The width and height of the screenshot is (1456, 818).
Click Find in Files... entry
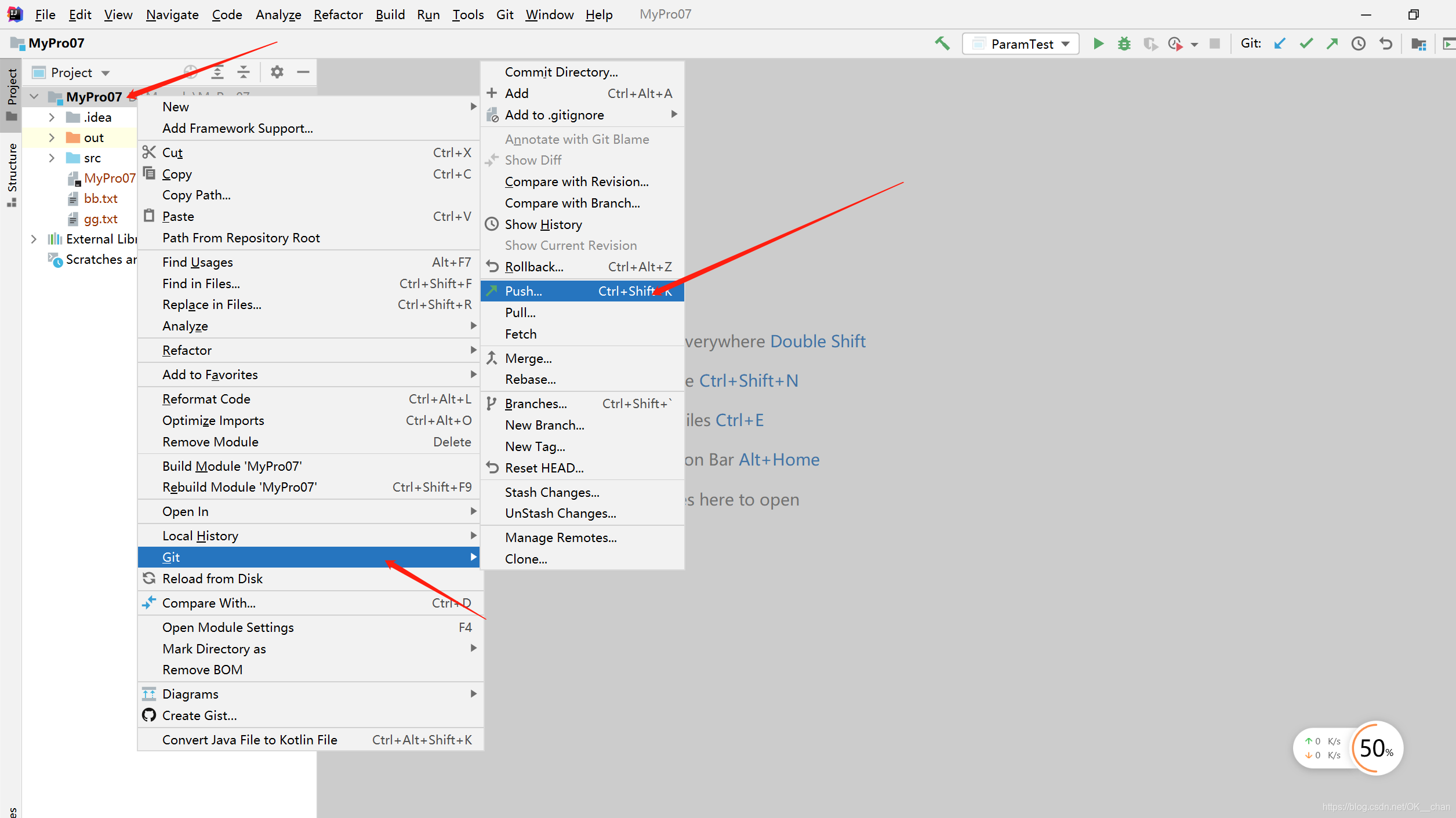point(309,283)
